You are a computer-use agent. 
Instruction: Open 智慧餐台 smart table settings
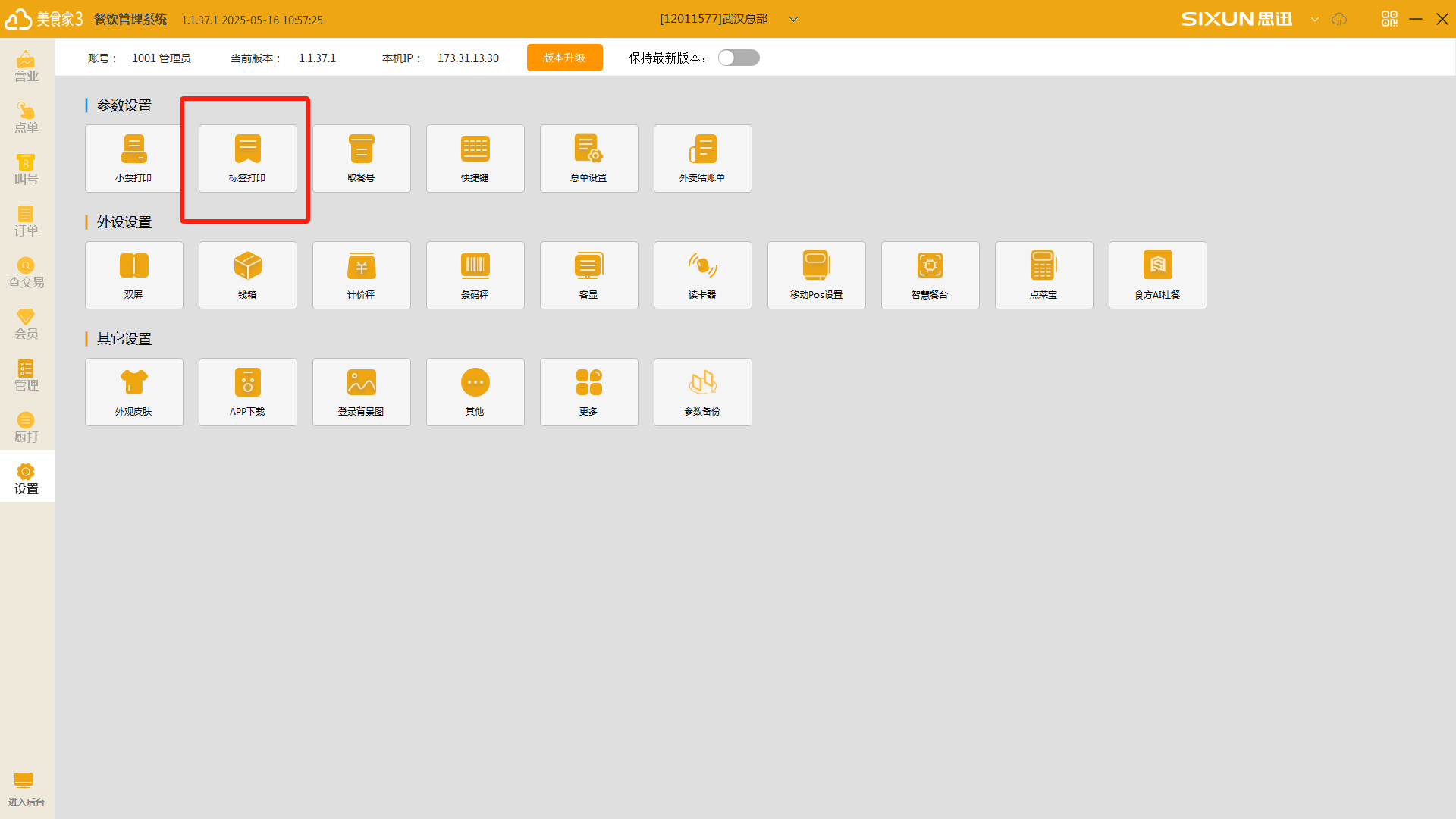pyautogui.click(x=930, y=275)
